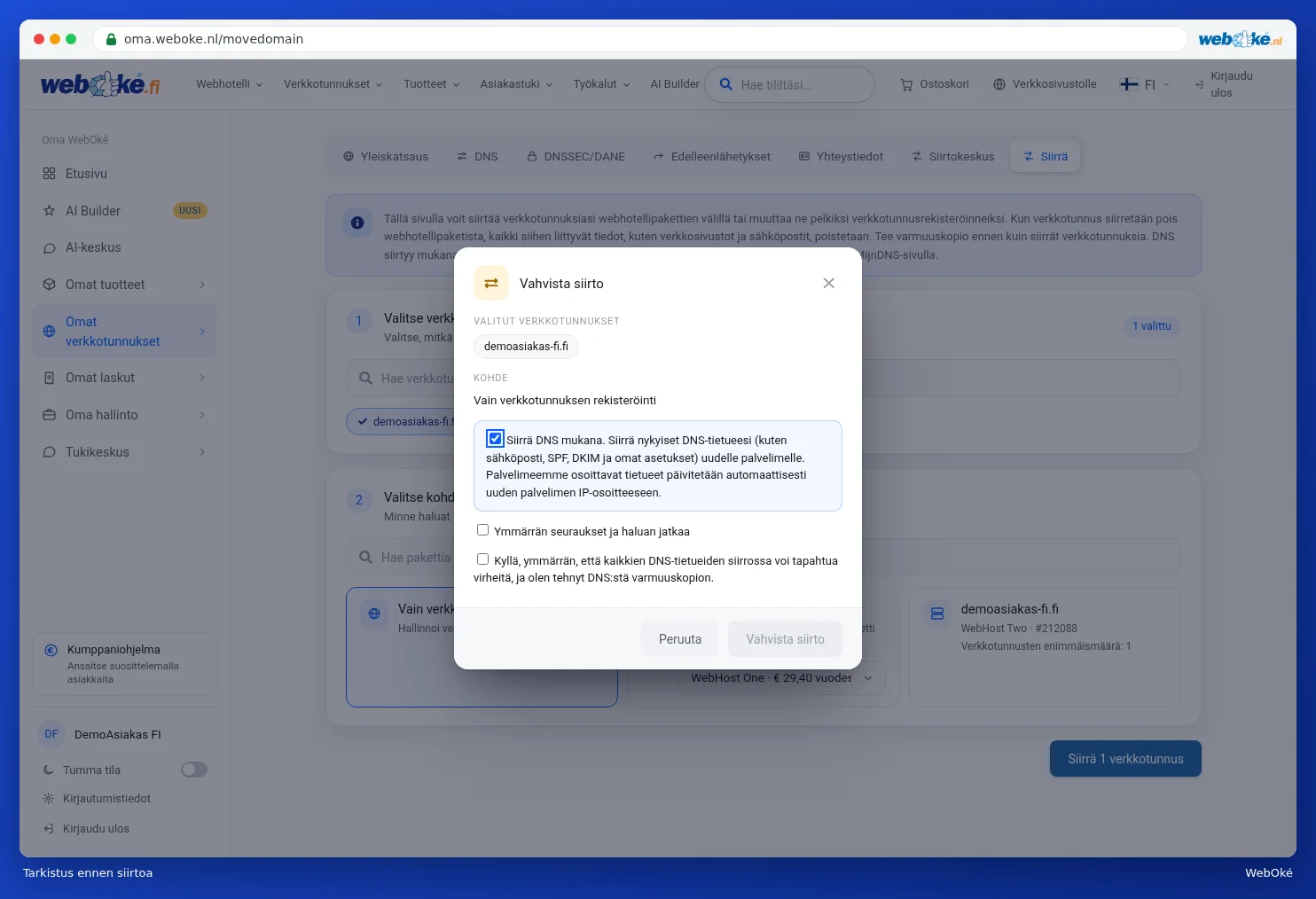Screen dimensions: 1316x899
Task: Switch to the DNS tab
Action: pos(477,157)
